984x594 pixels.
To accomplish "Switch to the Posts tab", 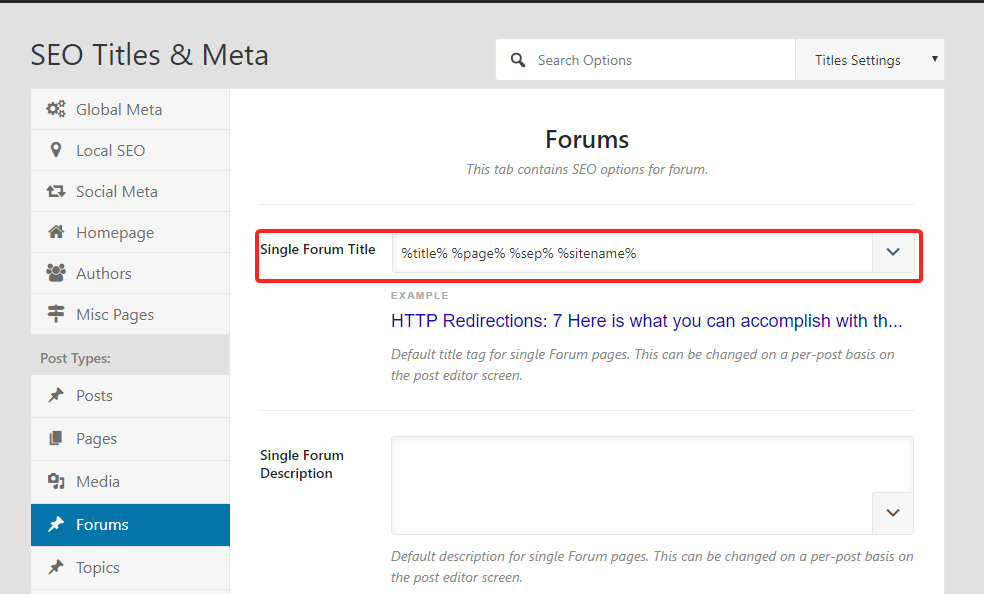I will click(94, 395).
